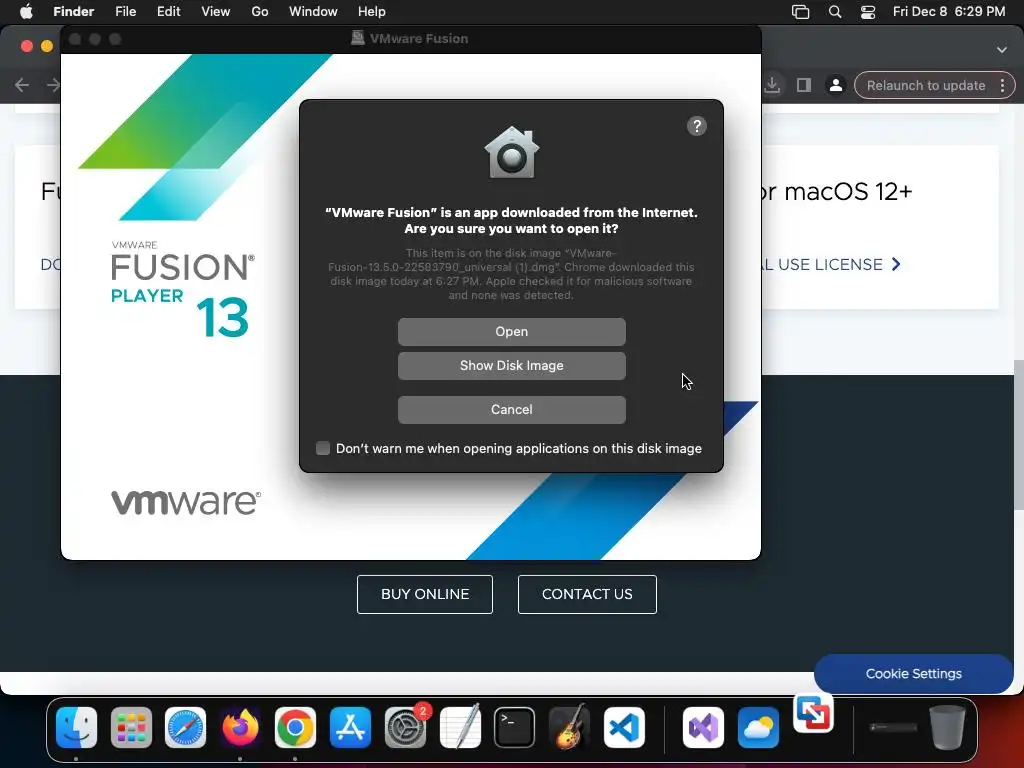Image resolution: width=1024 pixels, height=768 pixels.
Task: Click the minimized window item in Dock
Action: (x=893, y=728)
